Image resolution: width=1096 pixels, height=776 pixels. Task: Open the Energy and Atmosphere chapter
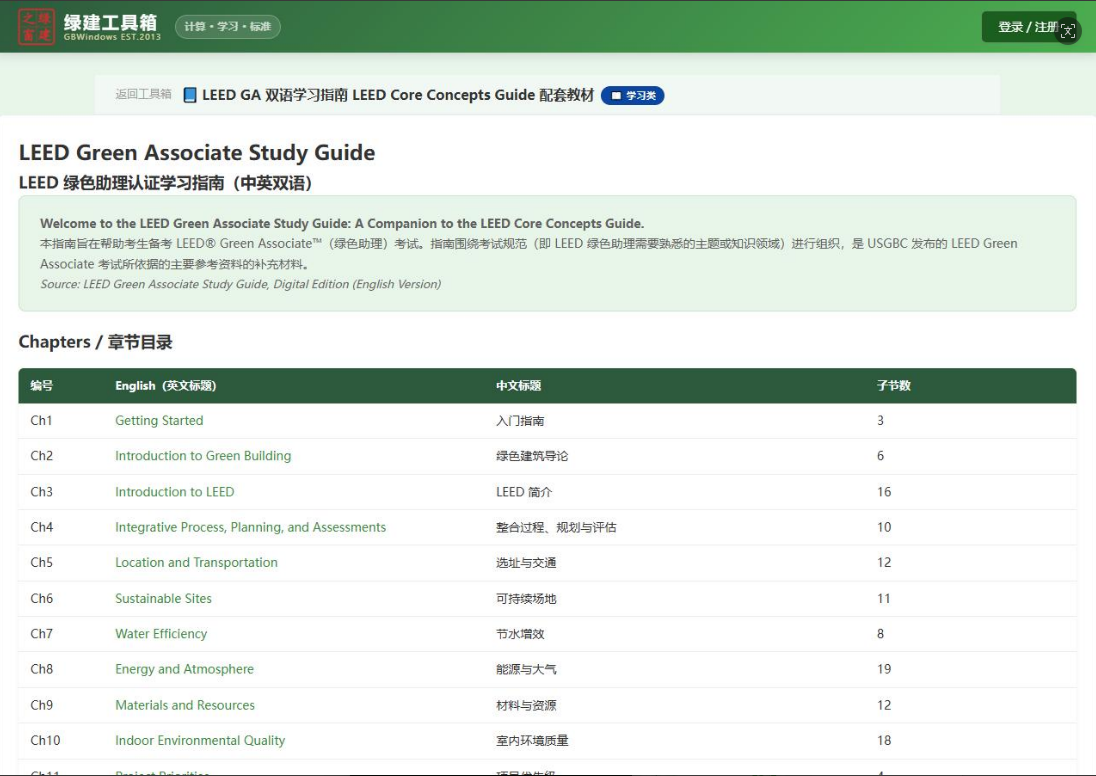coord(185,670)
